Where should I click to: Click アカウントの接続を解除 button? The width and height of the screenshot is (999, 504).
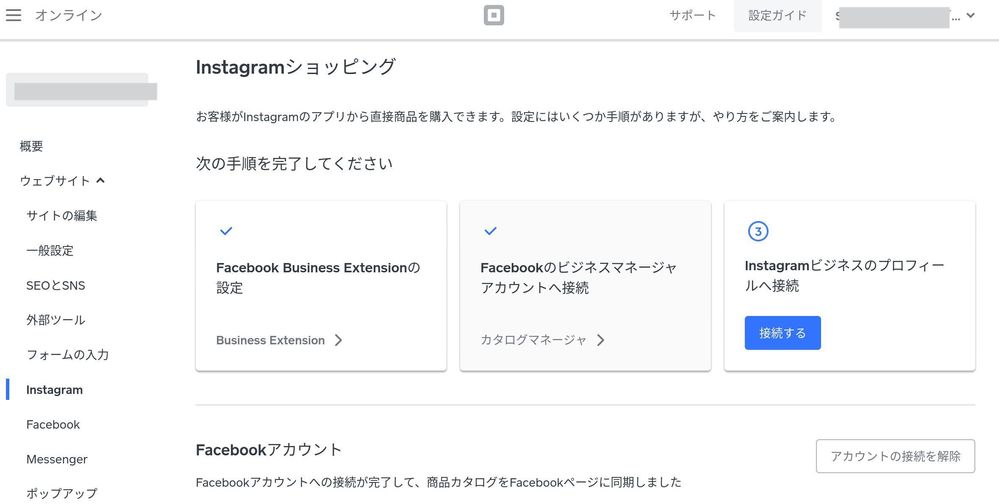point(895,456)
